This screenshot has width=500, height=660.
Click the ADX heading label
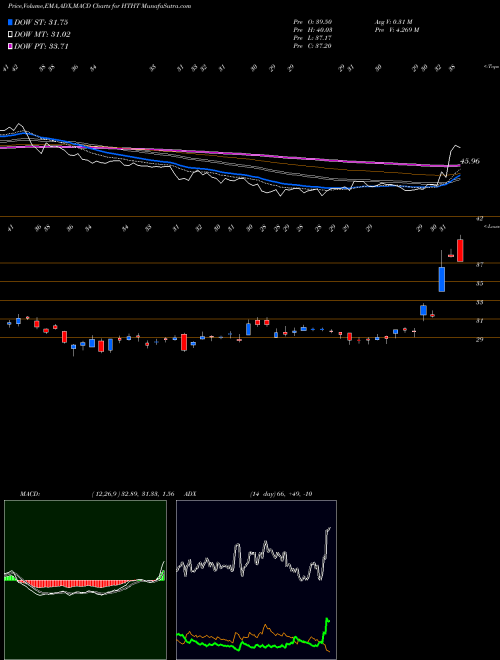(x=191, y=494)
